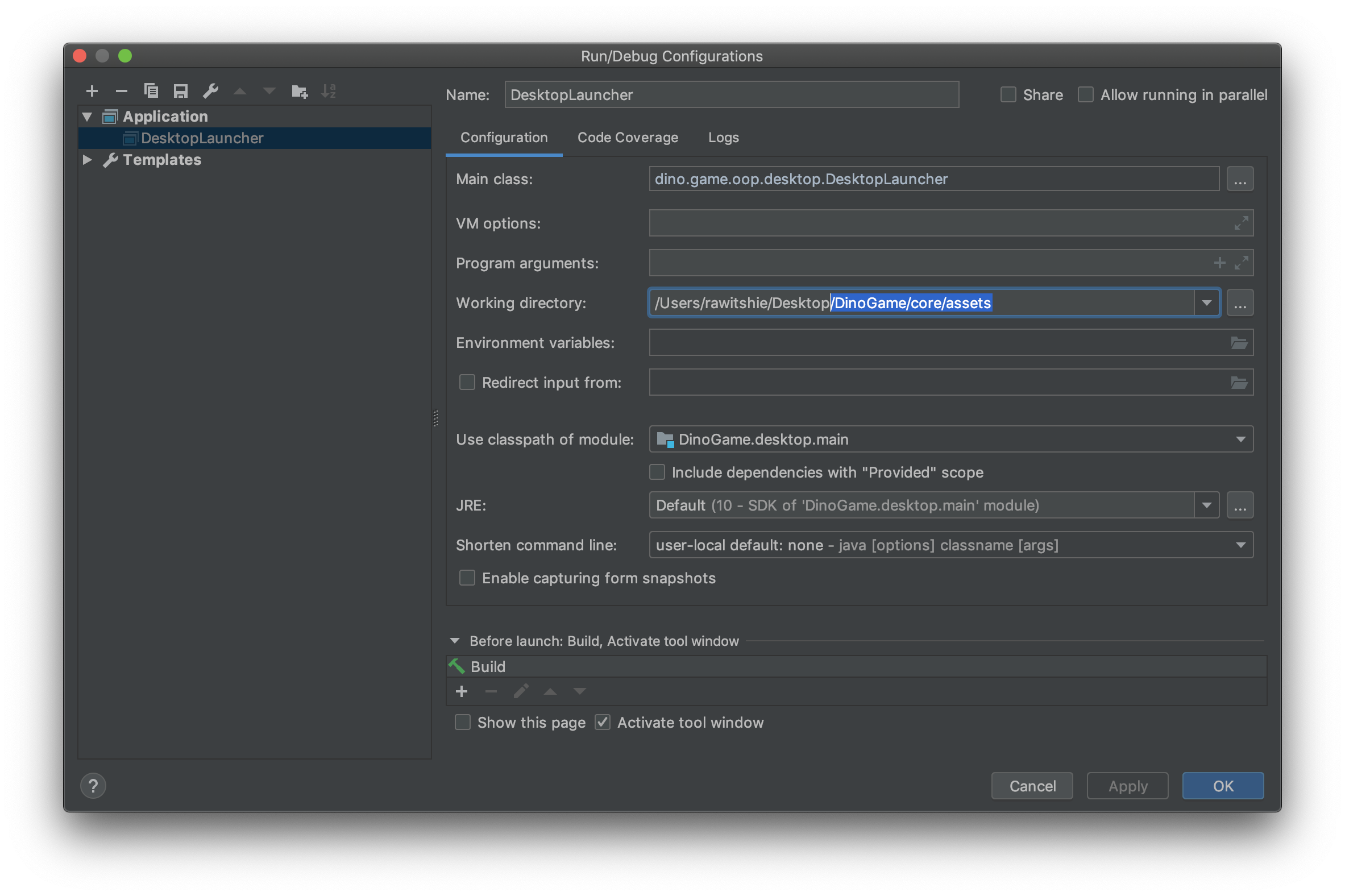The height and width of the screenshot is (896, 1345).
Task: Expand the Templates tree node
Action: (x=88, y=160)
